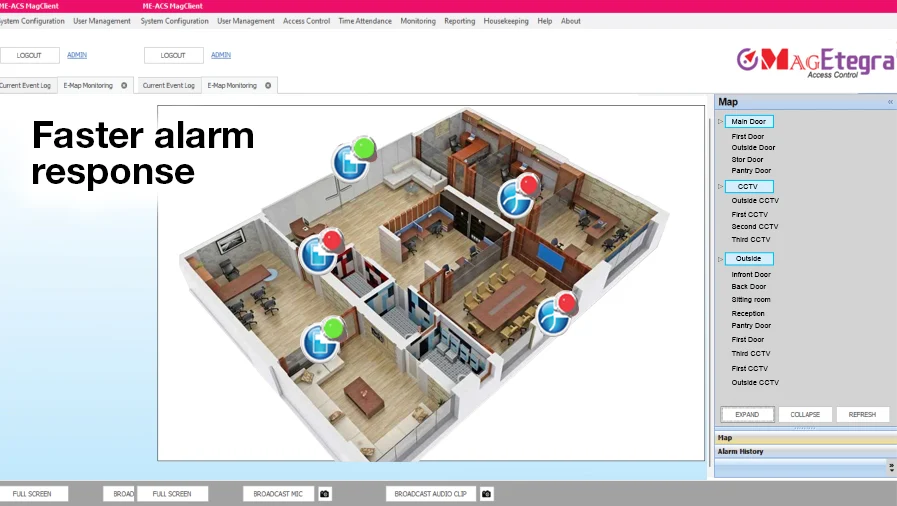
Task: Open the Alarm History accordion section
Action: tap(805, 452)
